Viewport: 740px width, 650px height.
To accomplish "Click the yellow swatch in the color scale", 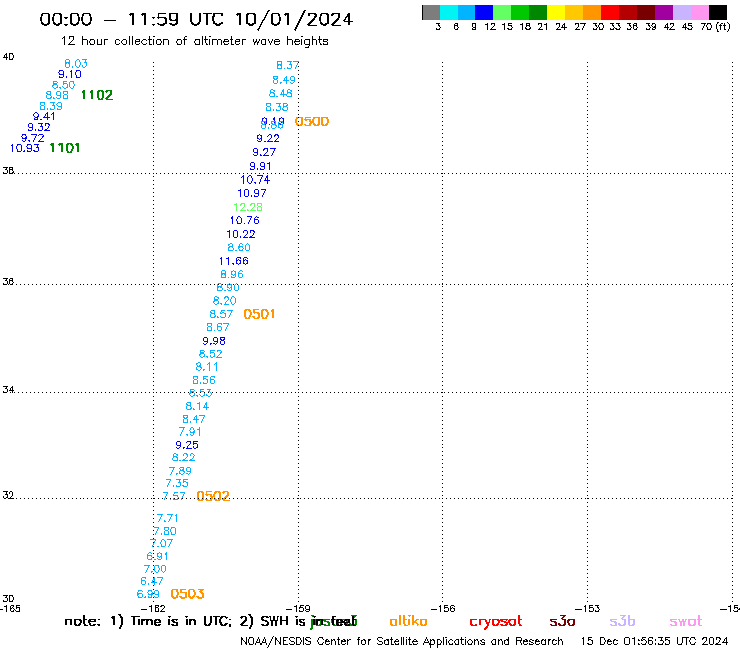I will pos(556,12).
